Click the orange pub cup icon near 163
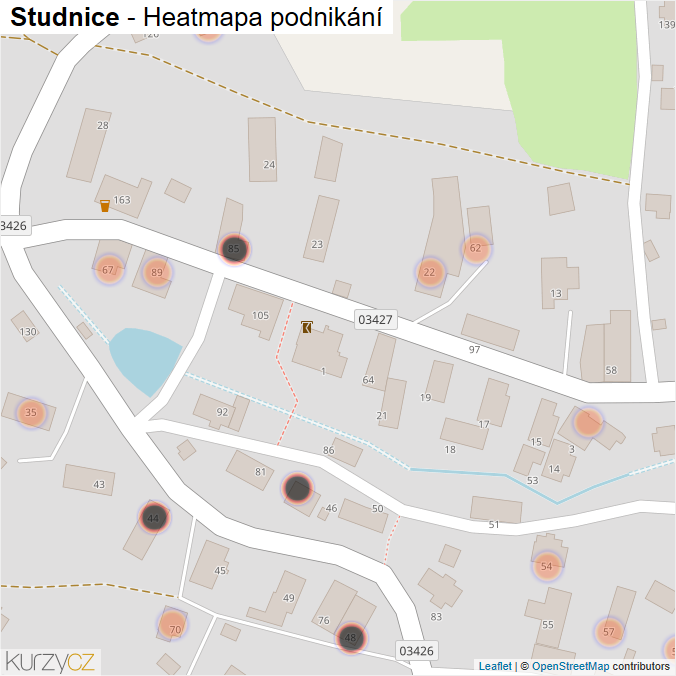This screenshot has height=676, width=676. 105,206
